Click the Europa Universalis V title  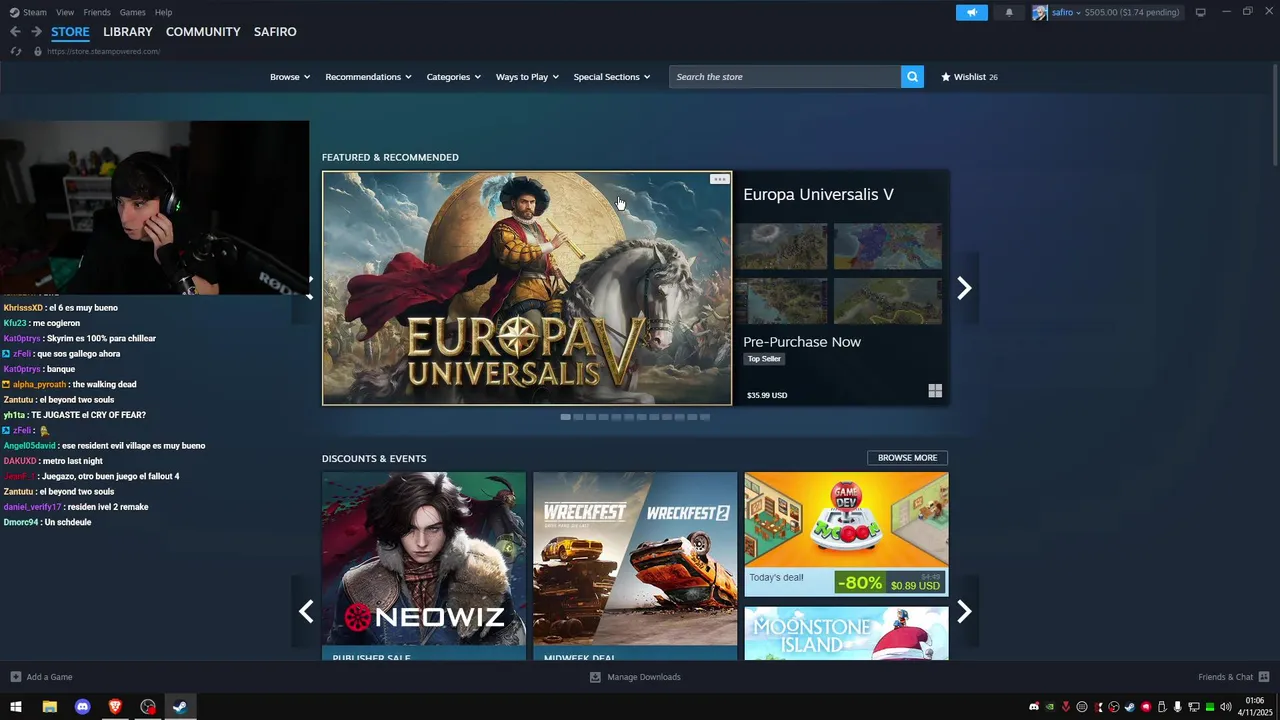818,194
